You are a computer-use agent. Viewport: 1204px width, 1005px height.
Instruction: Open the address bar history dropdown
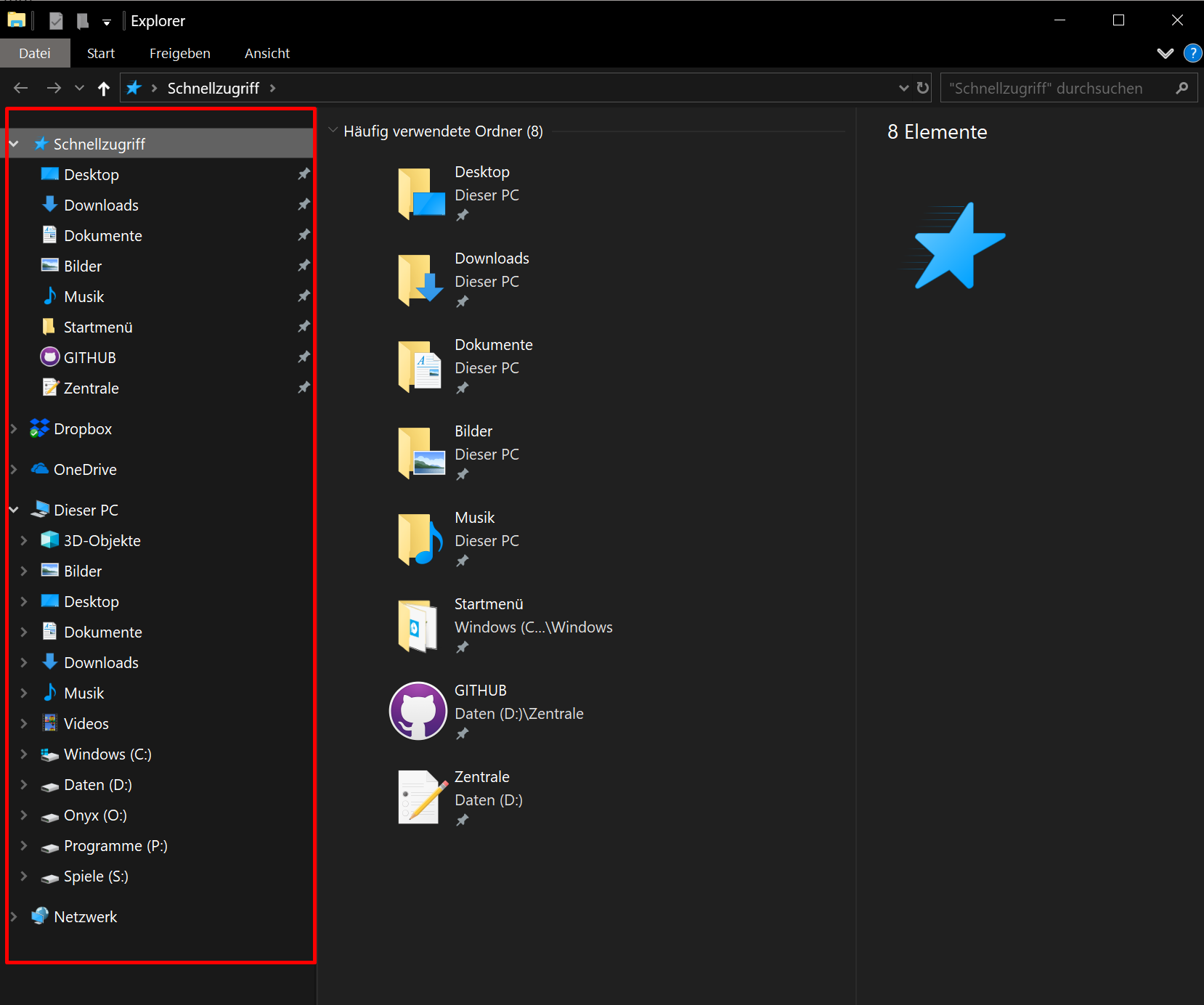(903, 87)
